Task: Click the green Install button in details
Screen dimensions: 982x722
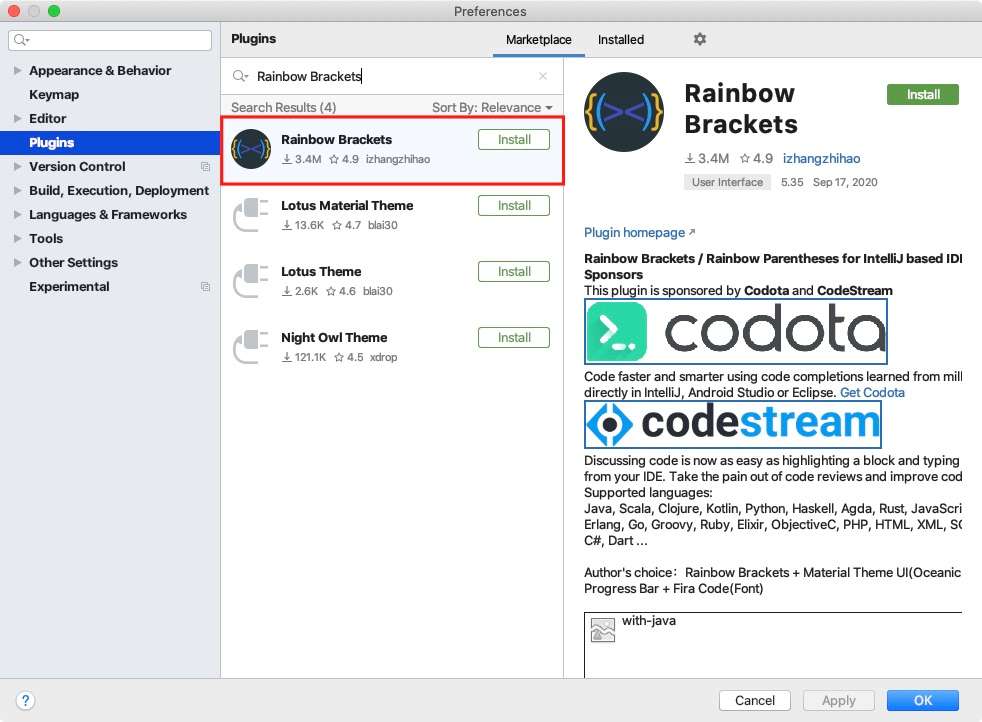Action: [x=923, y=95]
